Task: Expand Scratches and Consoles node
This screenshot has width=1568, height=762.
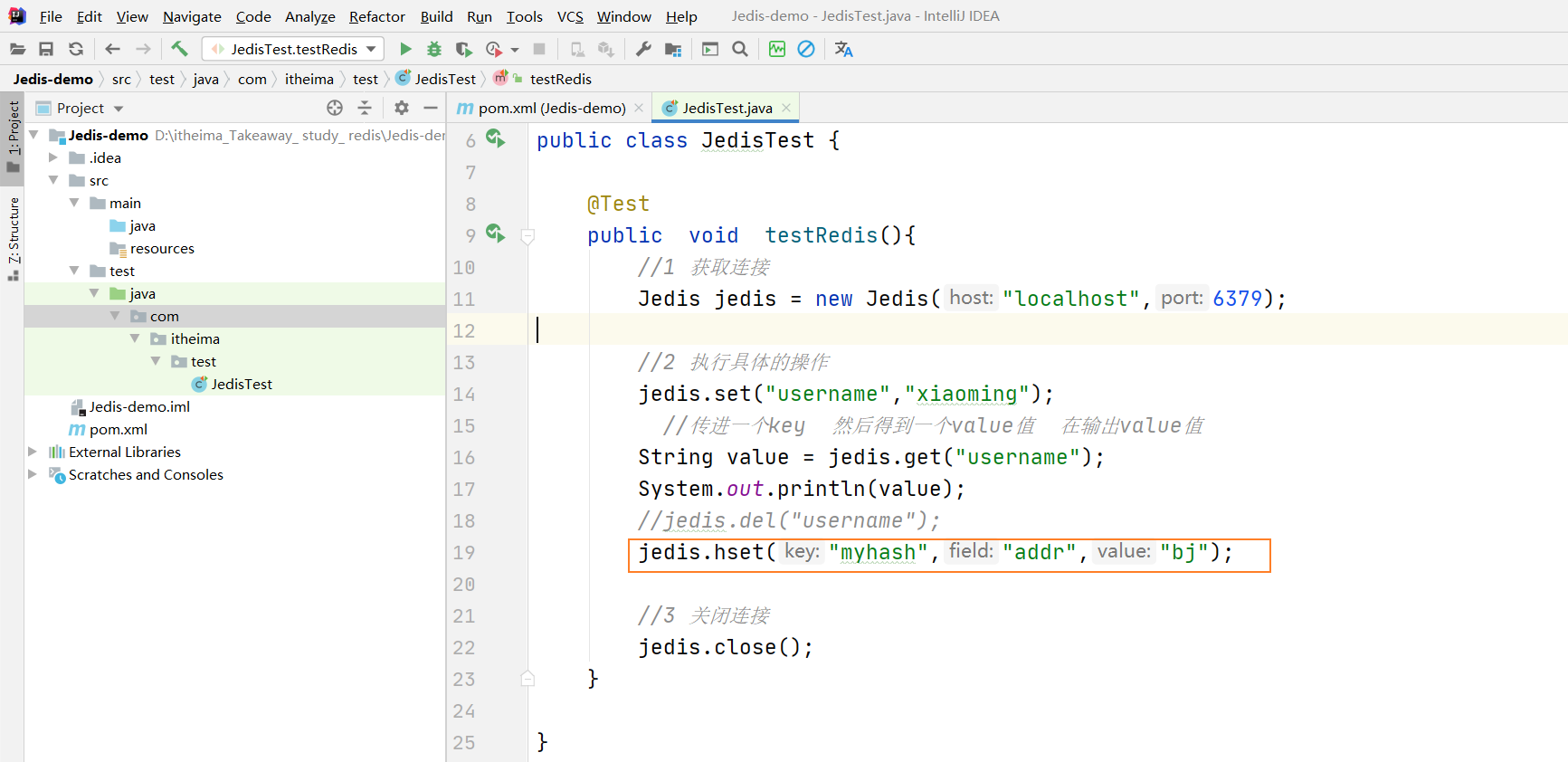Action: (33, 474)
